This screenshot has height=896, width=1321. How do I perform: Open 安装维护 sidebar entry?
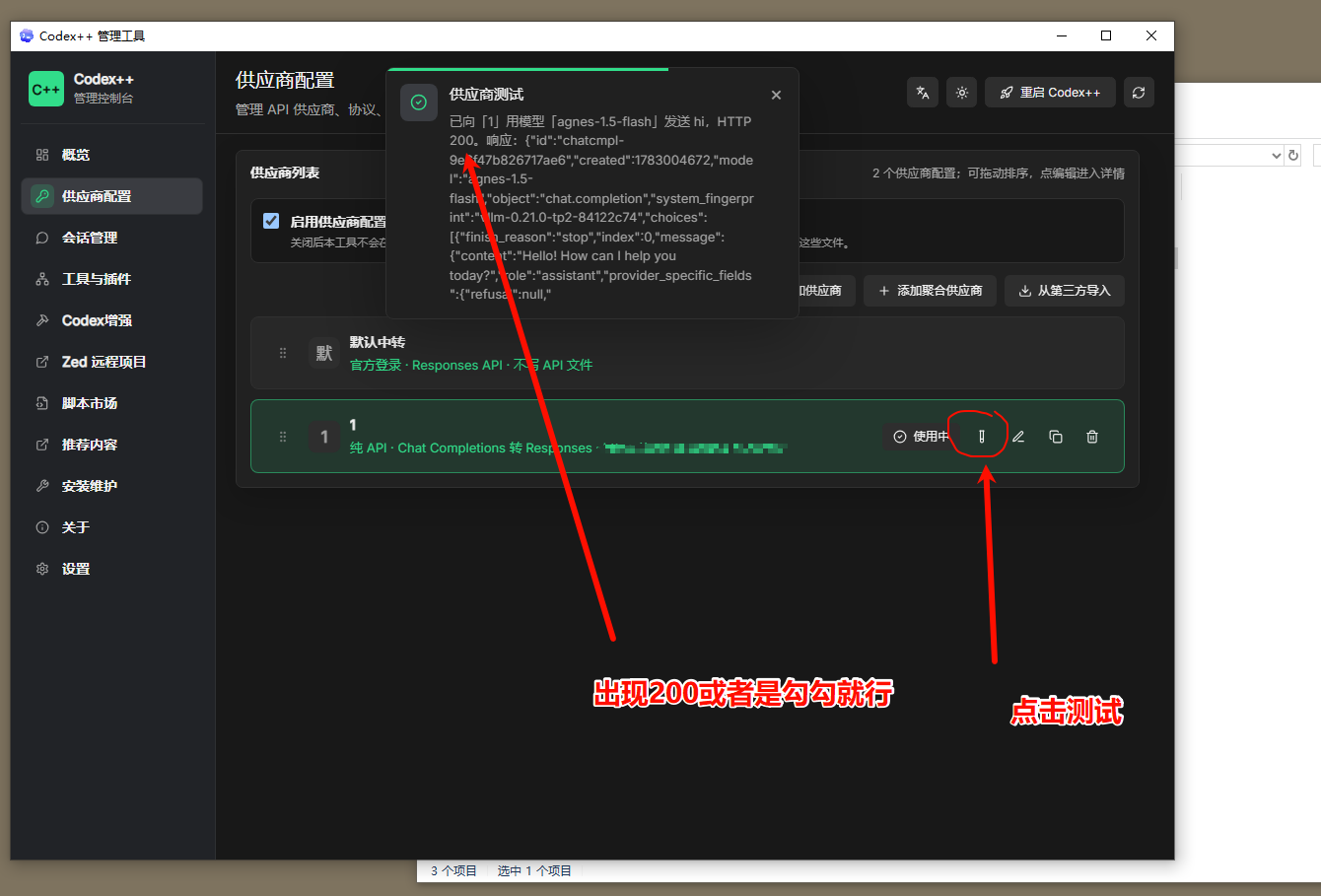pos(112,486)
